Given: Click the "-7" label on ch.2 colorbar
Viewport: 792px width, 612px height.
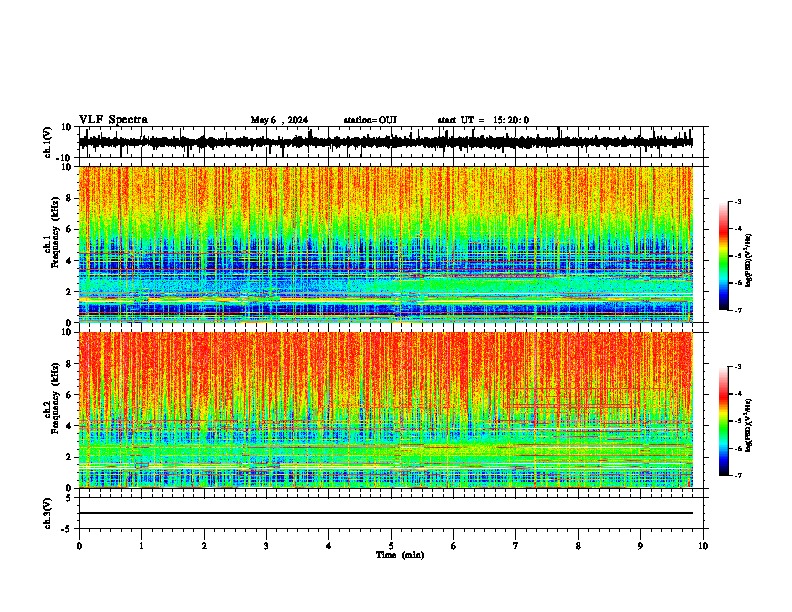Looking at the screenshot, I should point(738,475).
